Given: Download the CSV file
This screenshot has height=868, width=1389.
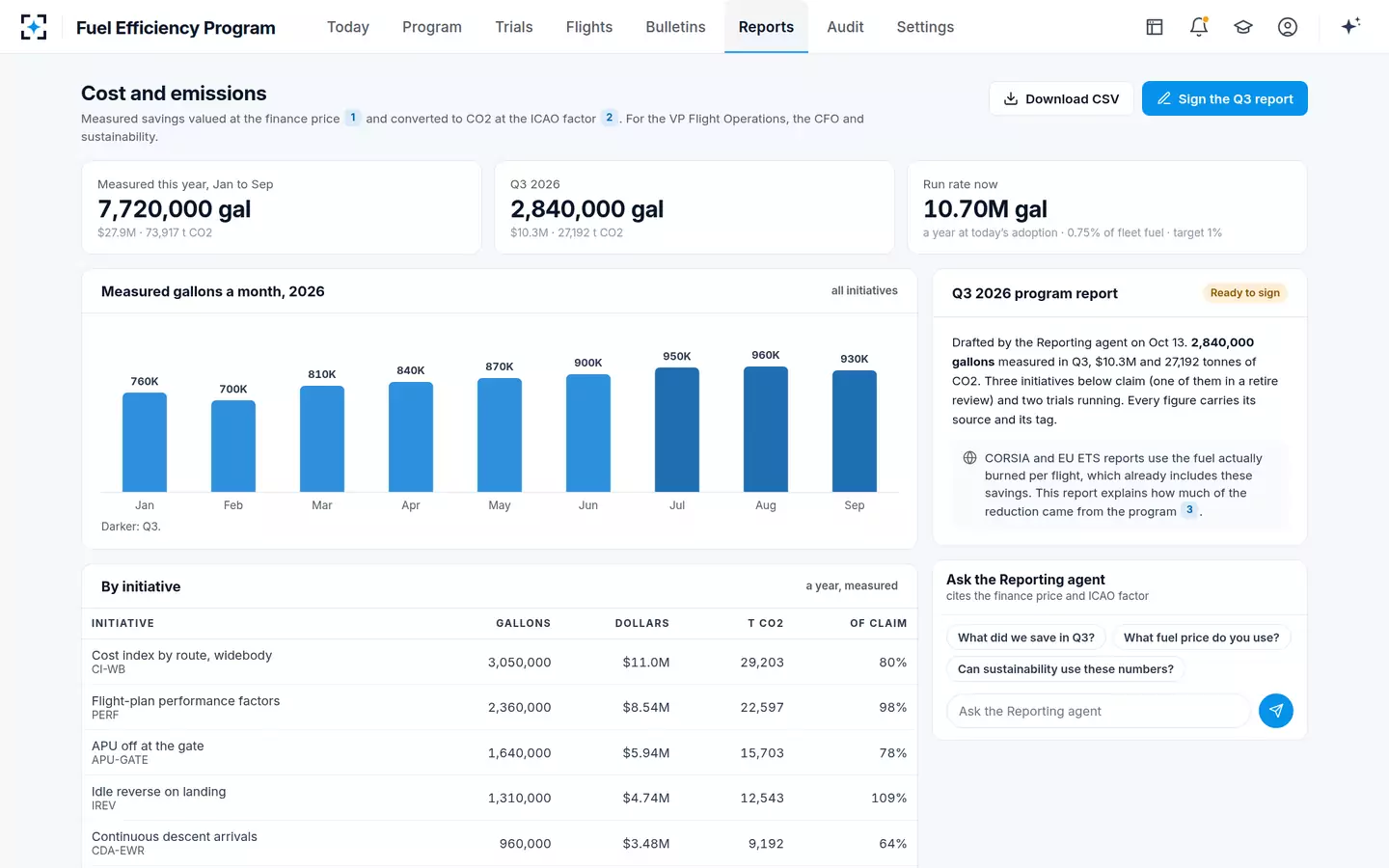Looking at the screenshot, I should tap(1061, 98).
